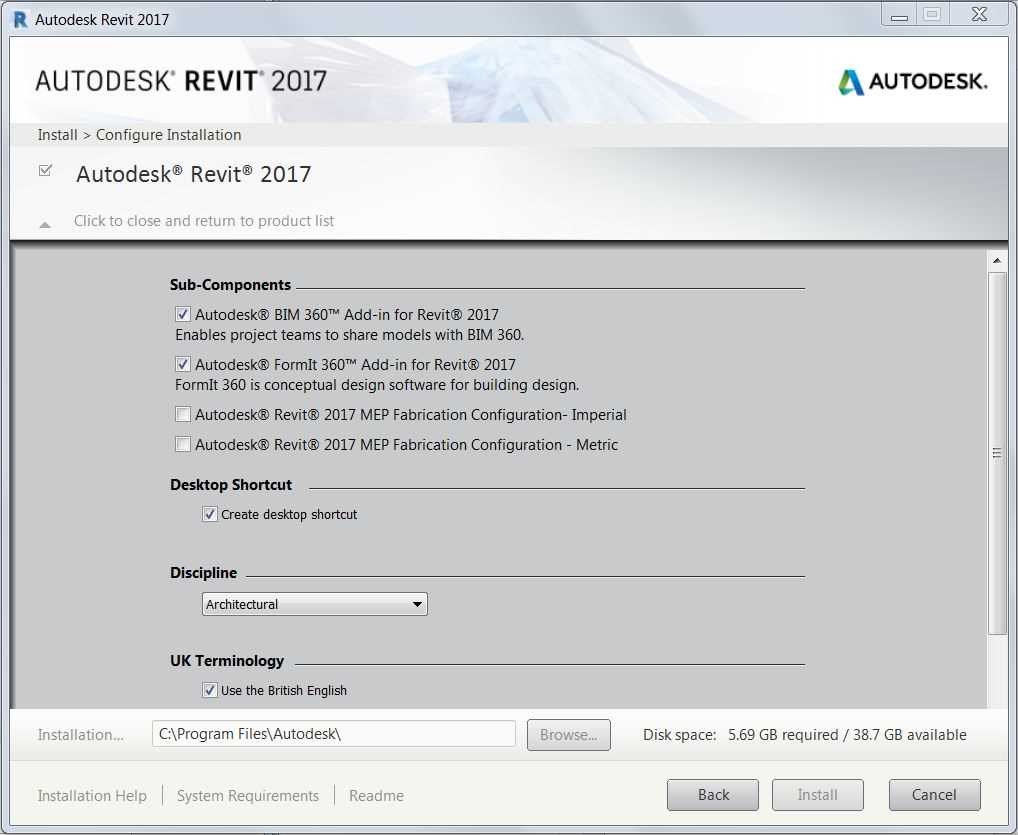1018x835 pixels.
Task: Click the Cancel button
Action: click(934, 795)
